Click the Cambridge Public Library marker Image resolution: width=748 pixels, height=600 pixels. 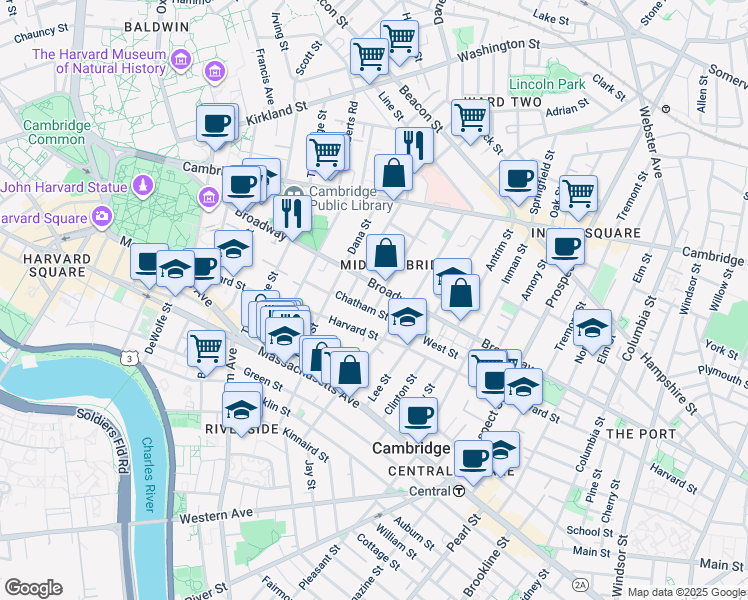(x=294, y=195)
